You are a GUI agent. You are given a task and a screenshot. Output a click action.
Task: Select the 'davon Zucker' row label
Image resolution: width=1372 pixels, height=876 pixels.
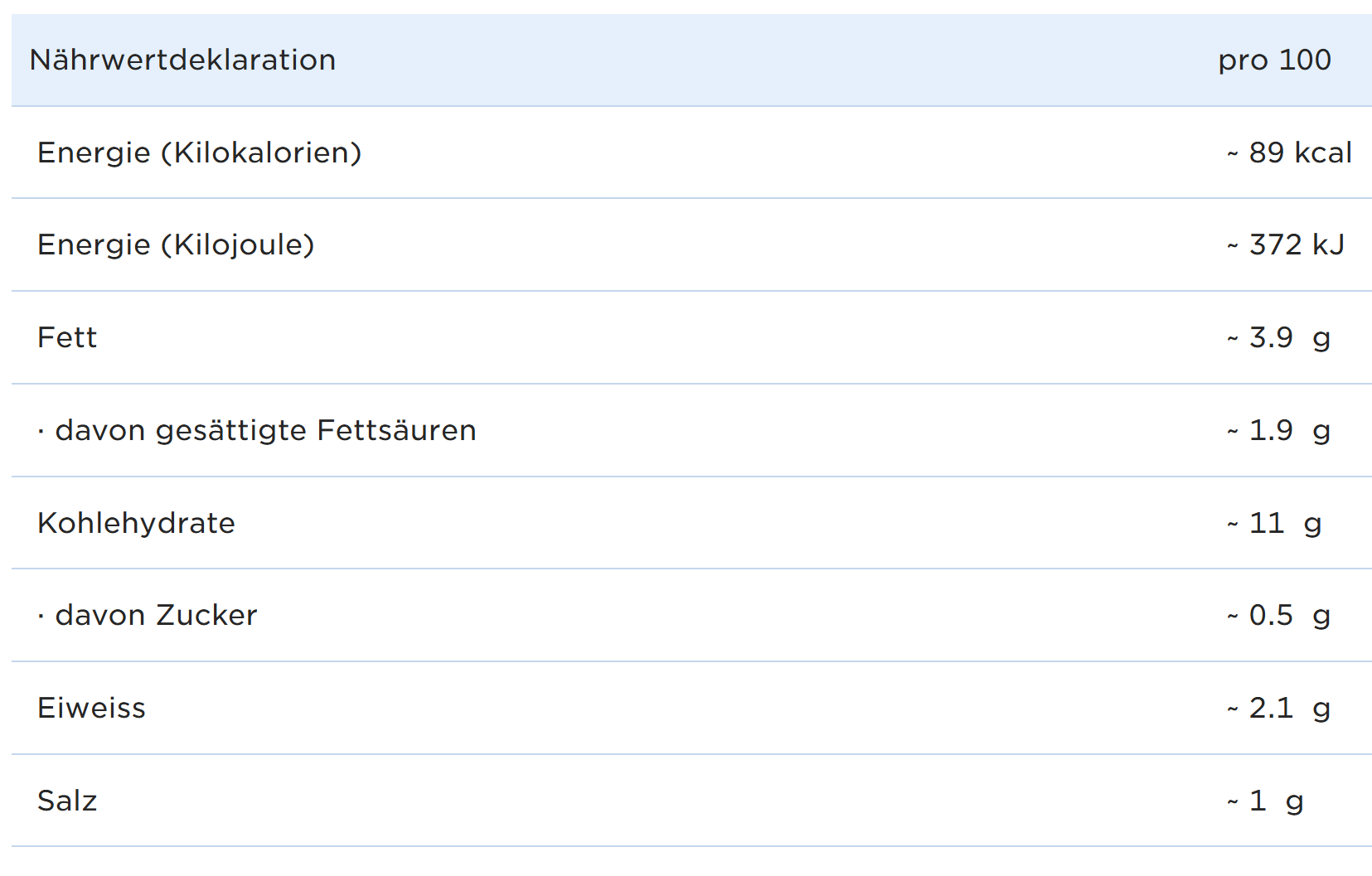pyautogui.click(x=156, y=616)
